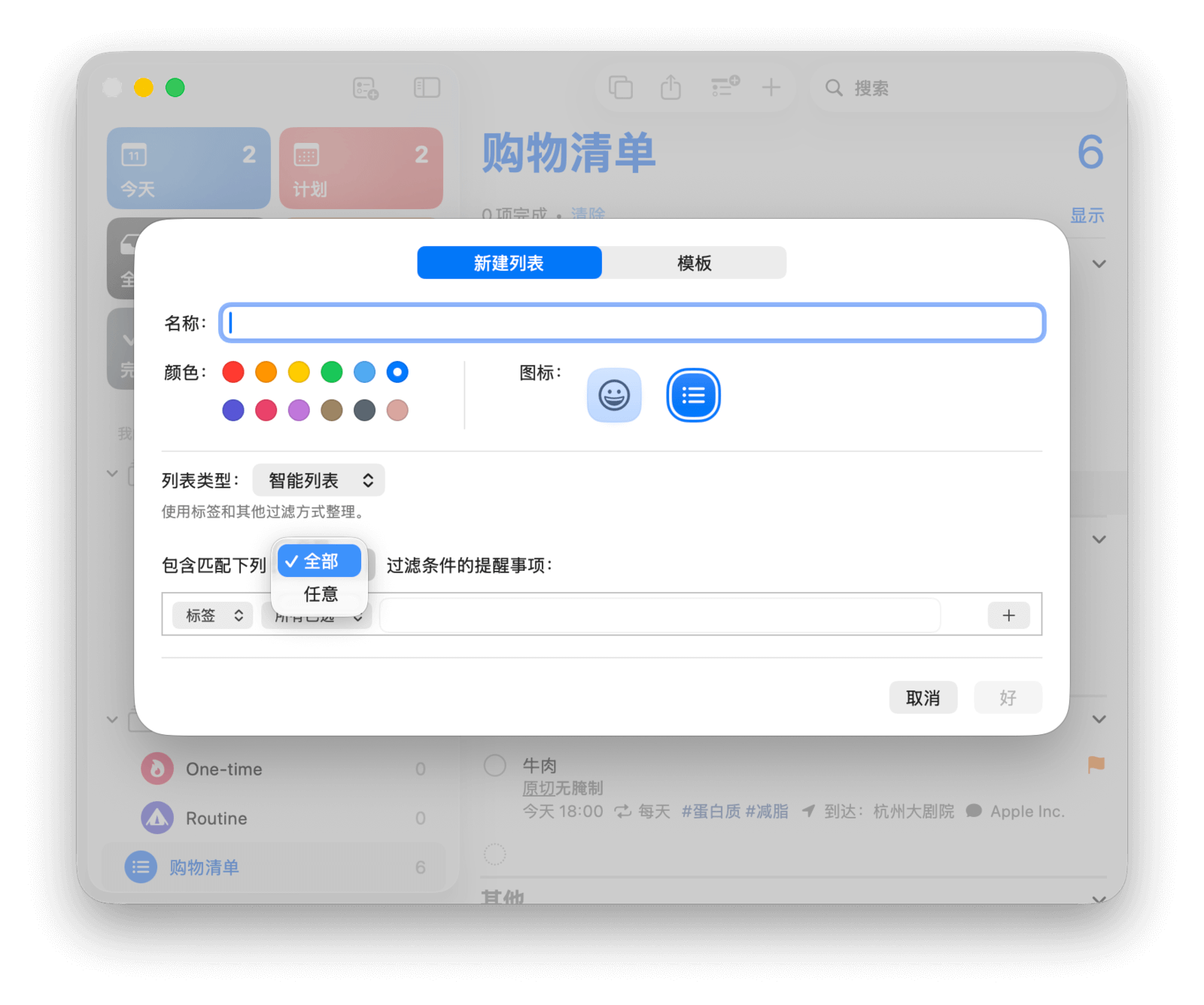Click the One-time list icon
Viewport: 1204px width, 1005px height.
tap(157, 769)
